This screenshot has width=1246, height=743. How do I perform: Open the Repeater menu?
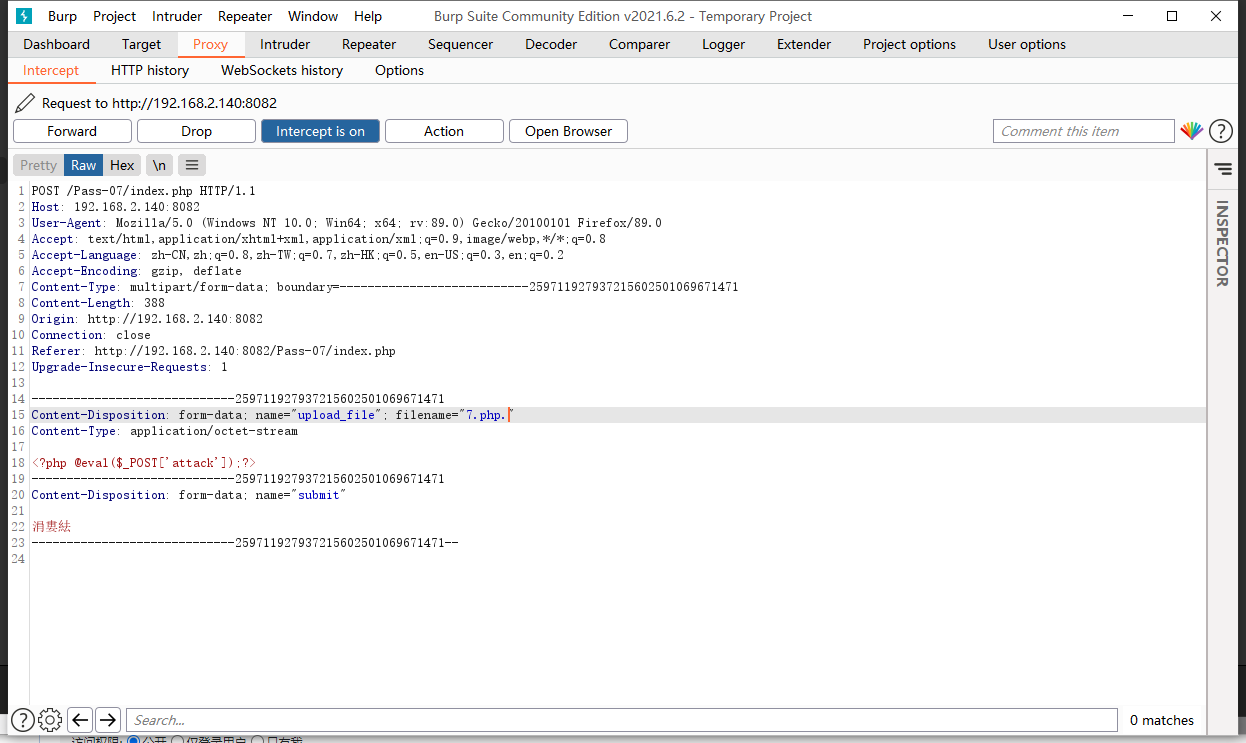tap(245, 16)
